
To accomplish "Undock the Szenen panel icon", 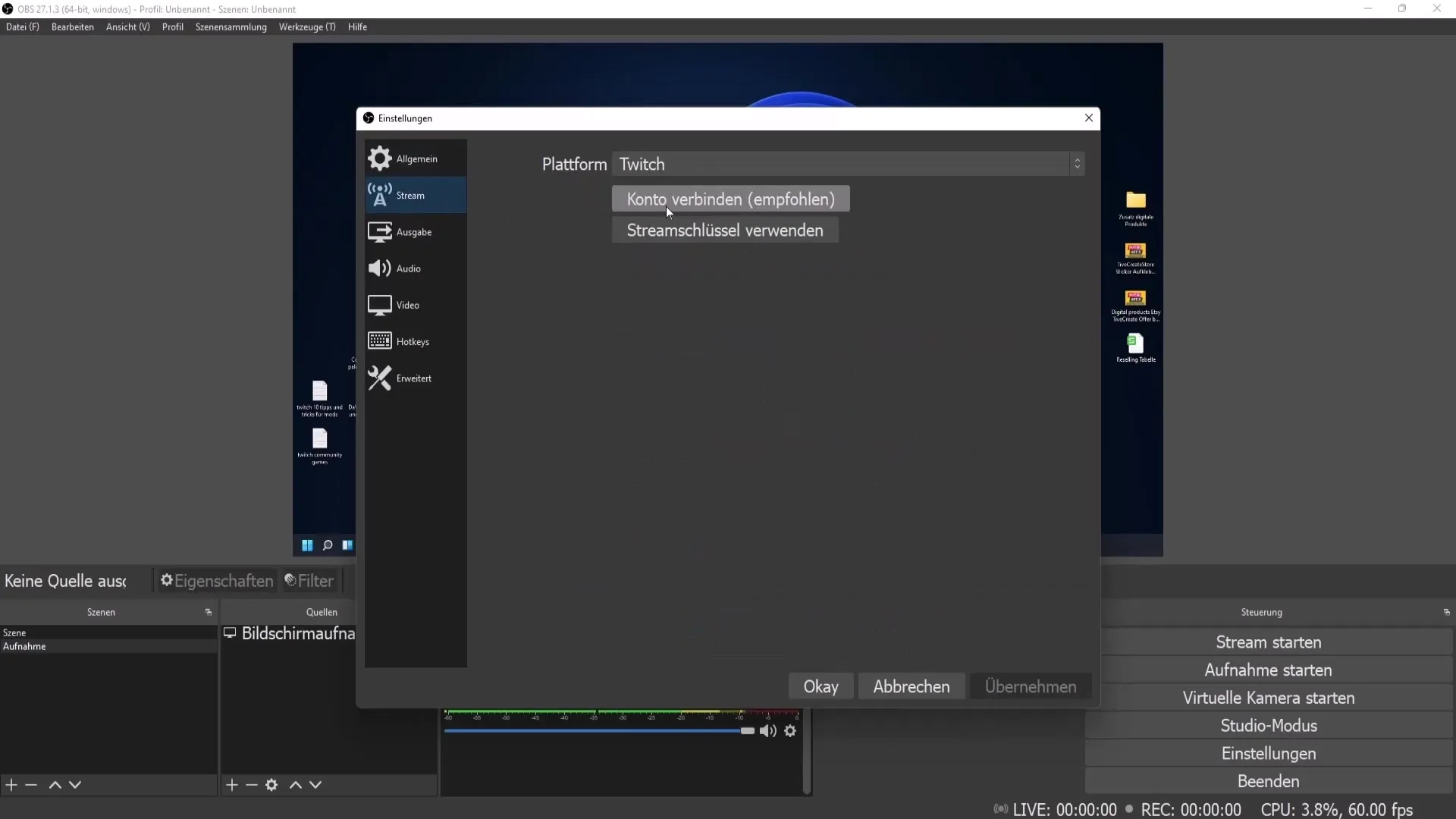I will click(209, 612).
